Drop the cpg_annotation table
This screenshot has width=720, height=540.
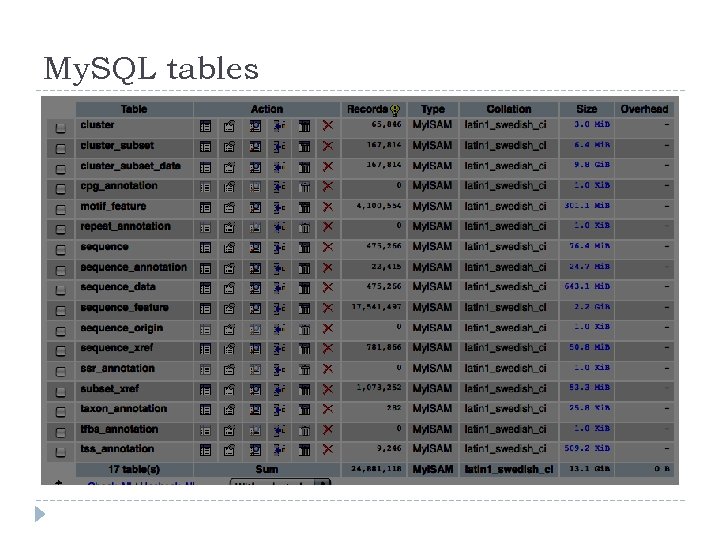click(x=328, y=186)
